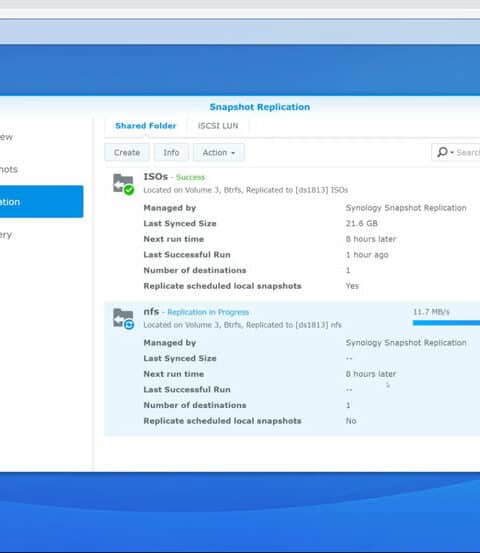Click the nfs location description line

pyautogui.click(x=243, y=325)
